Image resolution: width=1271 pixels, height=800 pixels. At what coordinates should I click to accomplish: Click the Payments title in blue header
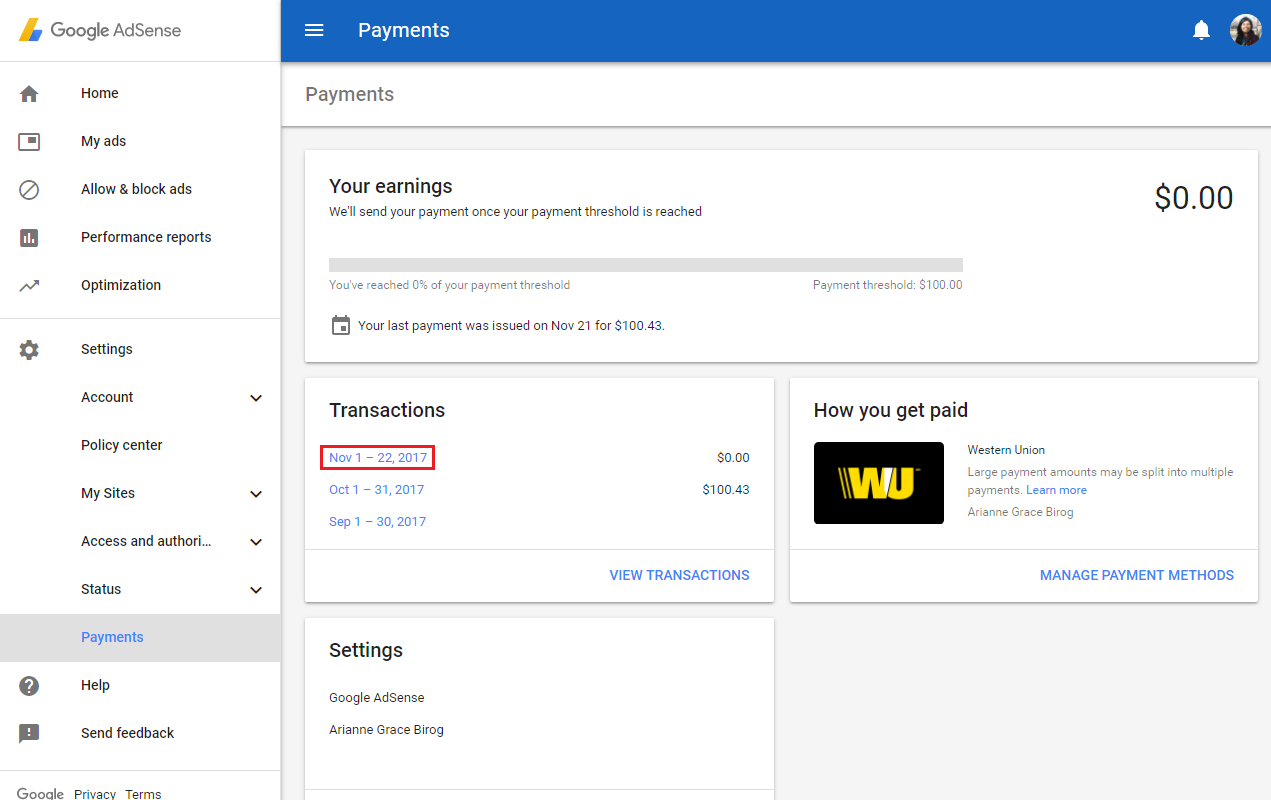[x=404, y=30]
